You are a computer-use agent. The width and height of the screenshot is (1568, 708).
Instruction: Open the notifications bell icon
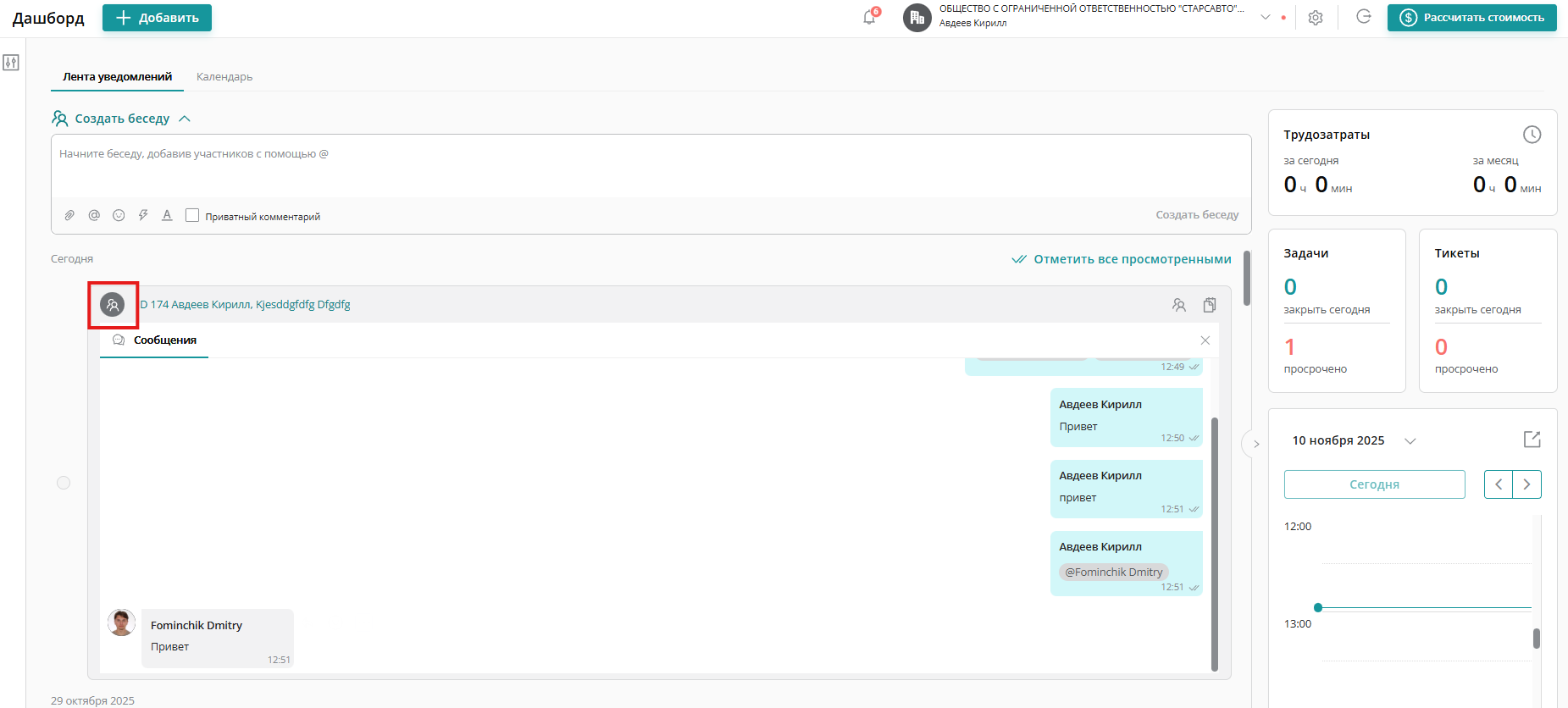point(869,18)
